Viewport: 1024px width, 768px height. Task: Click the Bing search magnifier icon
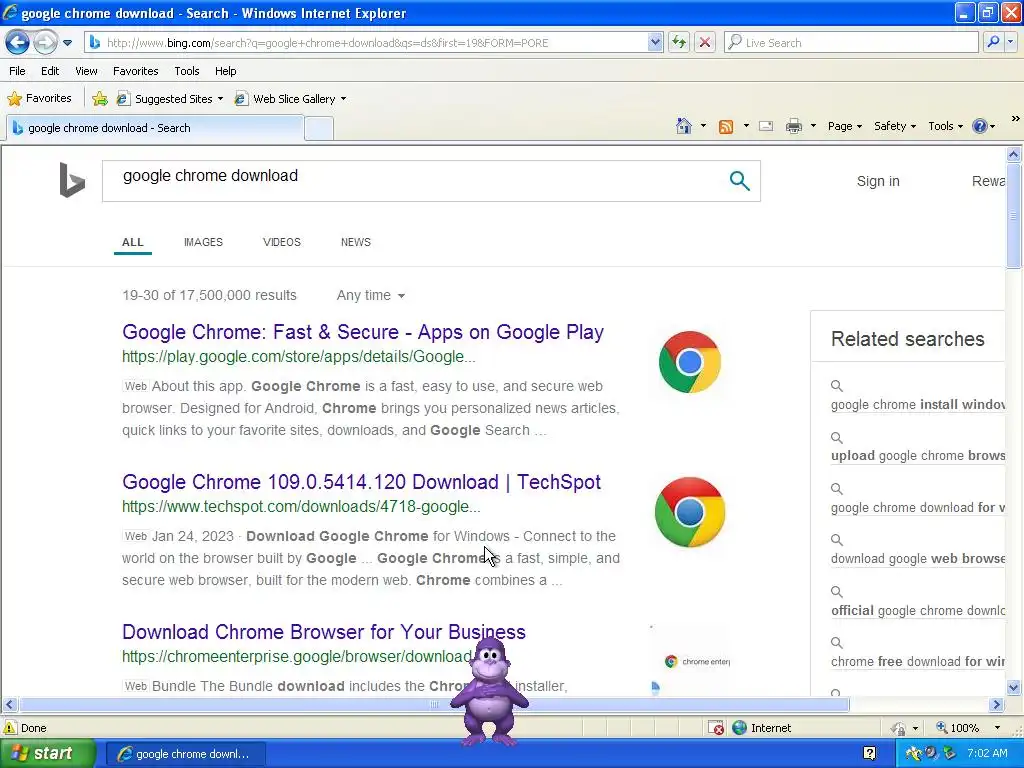(x=739, y=180)
